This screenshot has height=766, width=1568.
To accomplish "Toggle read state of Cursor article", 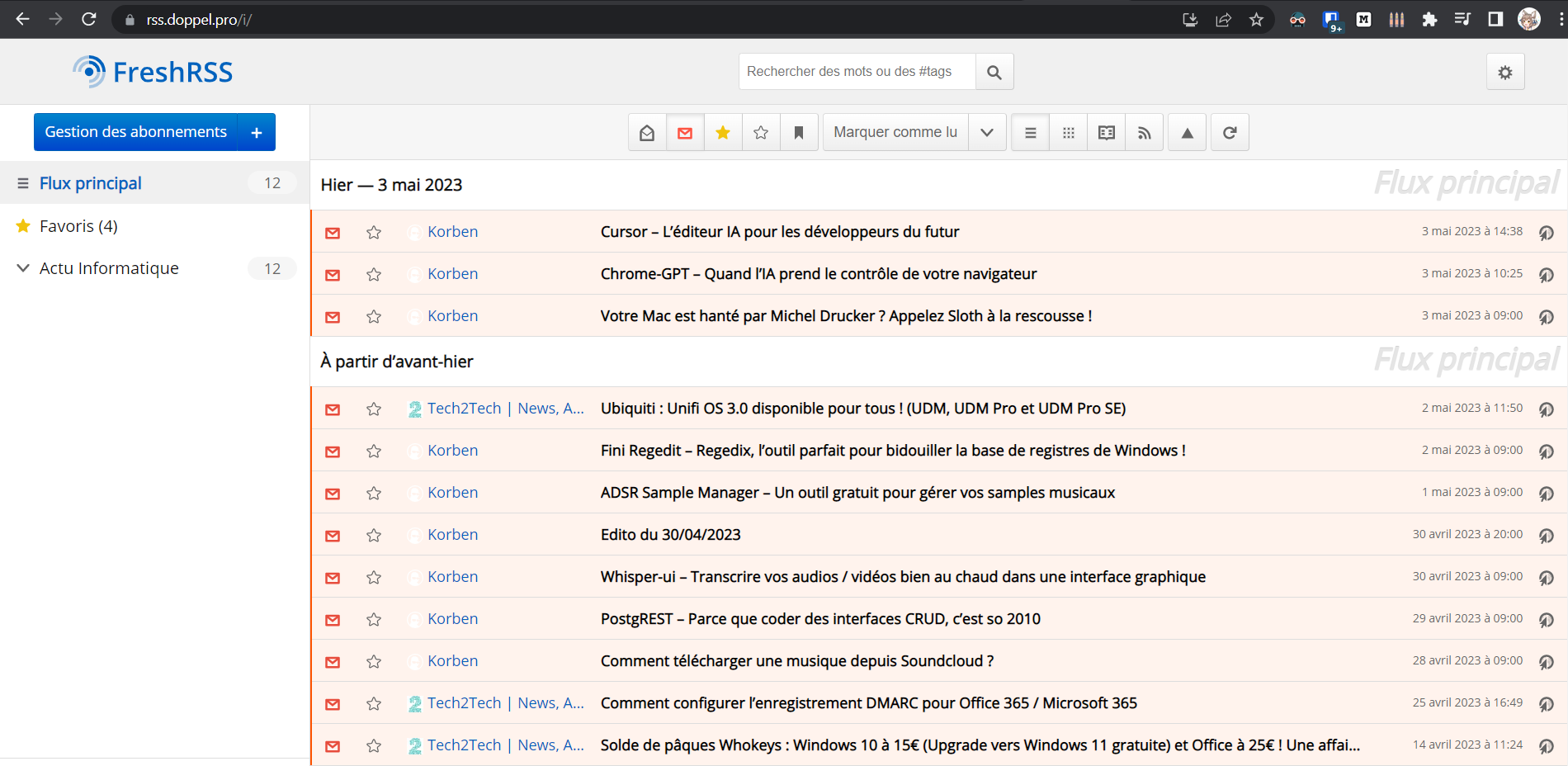I will pyautogui.click(x=333, y=233).
